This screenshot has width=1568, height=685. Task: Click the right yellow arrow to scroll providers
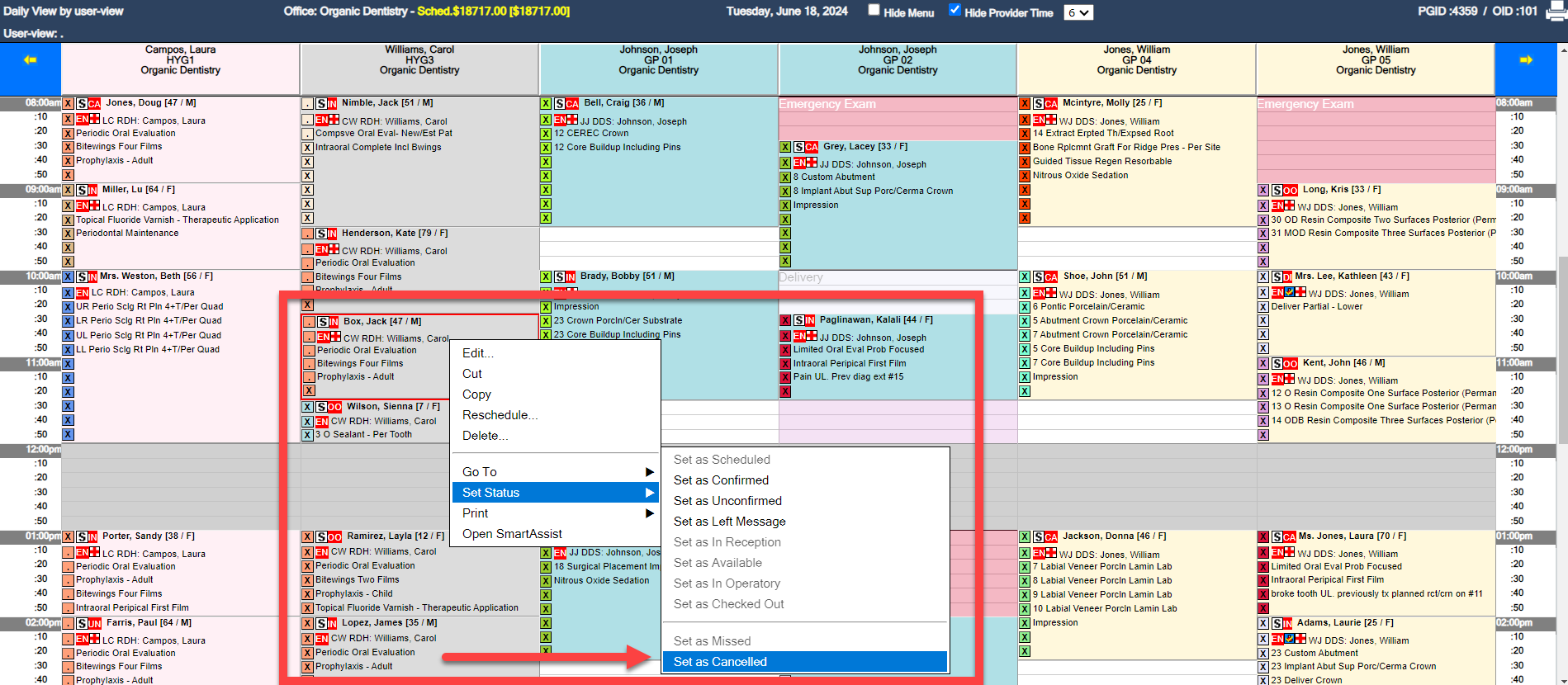[1525, 60]
